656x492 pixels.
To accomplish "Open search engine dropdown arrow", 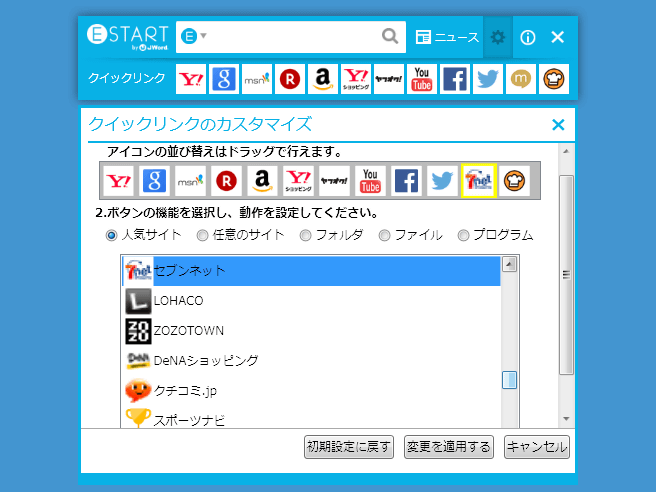I will point(204,36).
